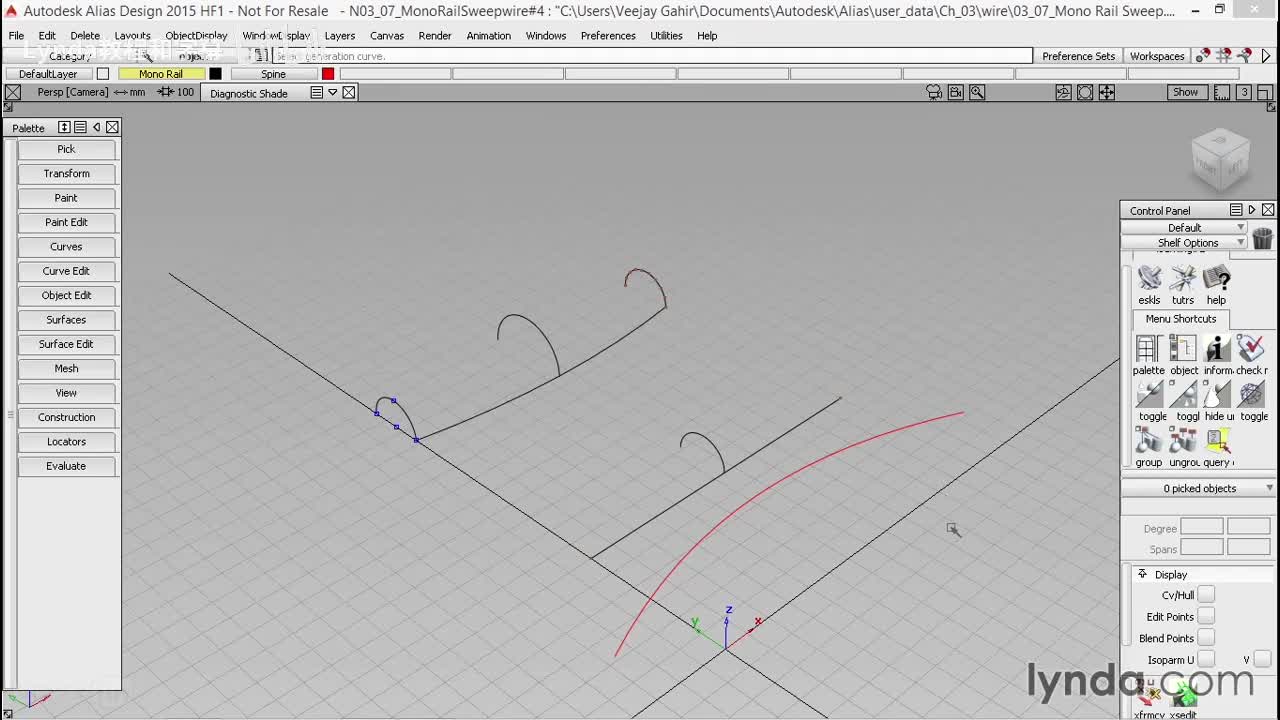
Task: Click the tumble icon in viewport bar
Action: click(1063, 92)
